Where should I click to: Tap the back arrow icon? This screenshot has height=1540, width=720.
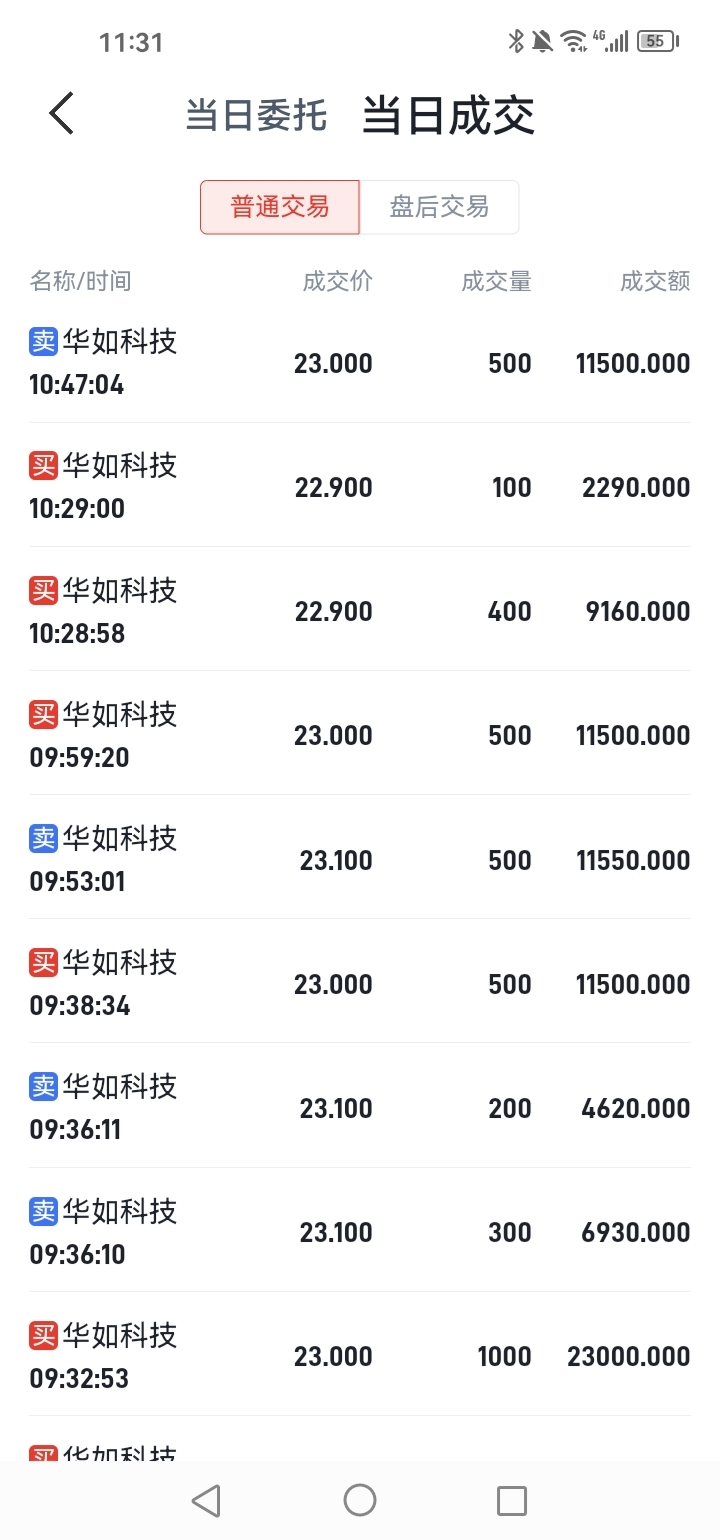click(x=62, y=113)
